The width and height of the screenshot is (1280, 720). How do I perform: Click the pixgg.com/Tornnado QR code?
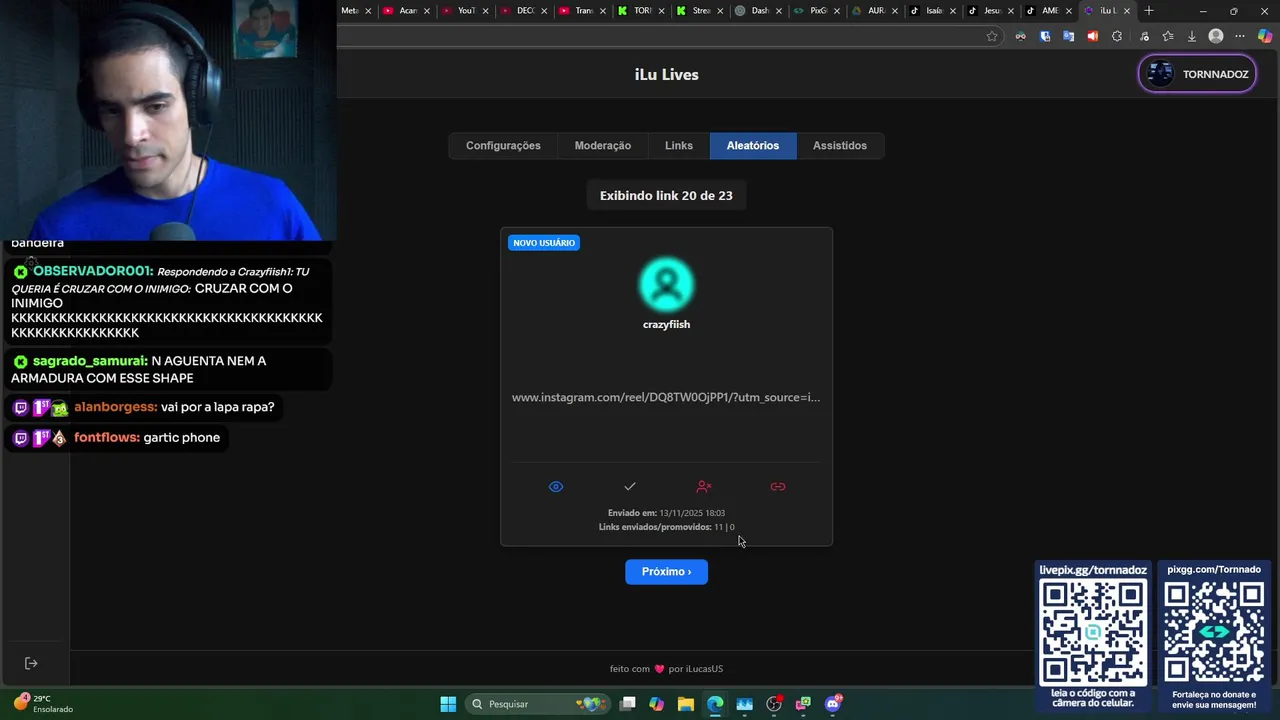(1214, 633)
